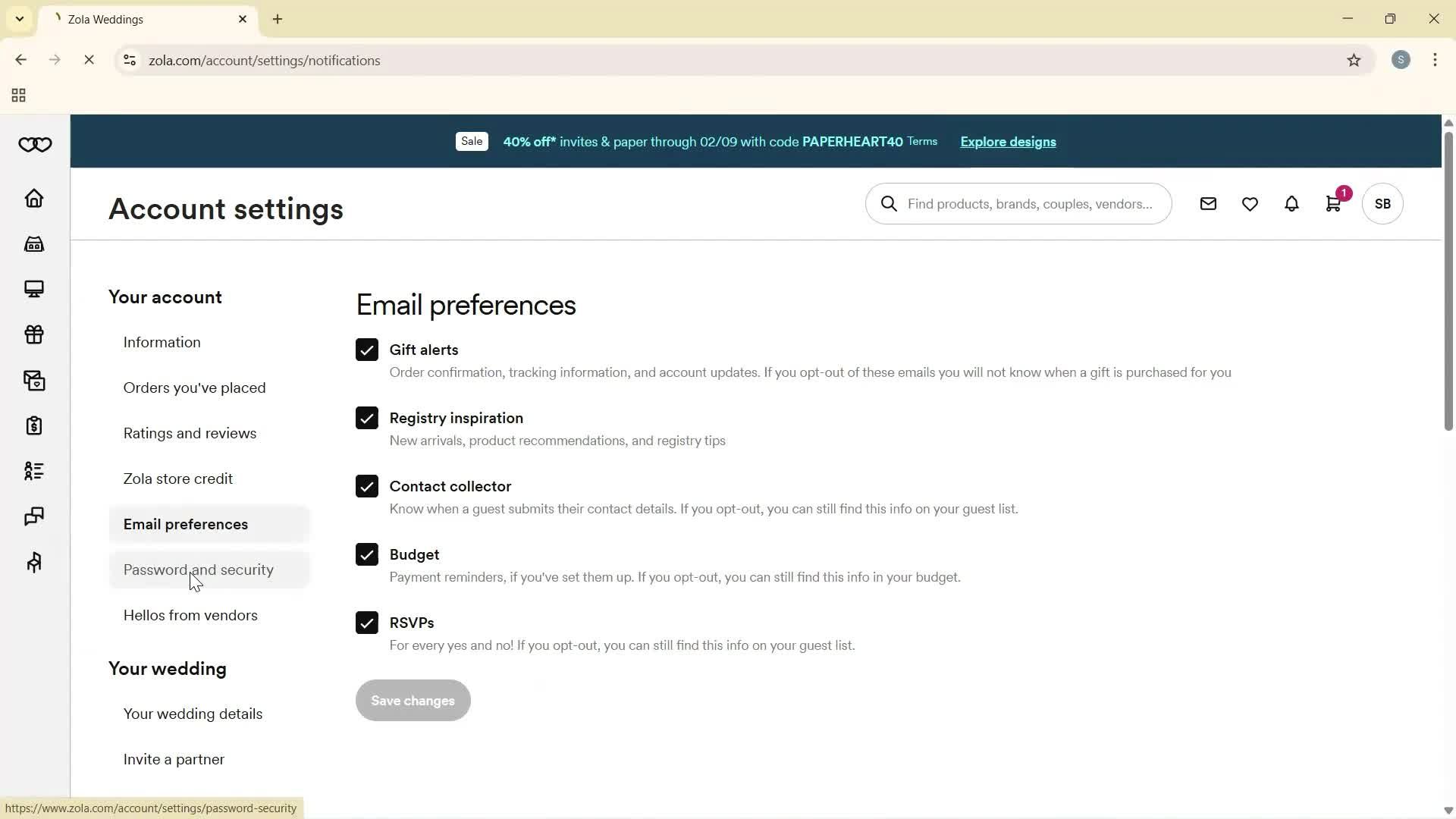
Task: Uncheck the RSVPs email preference
Action: pos(367,622)
